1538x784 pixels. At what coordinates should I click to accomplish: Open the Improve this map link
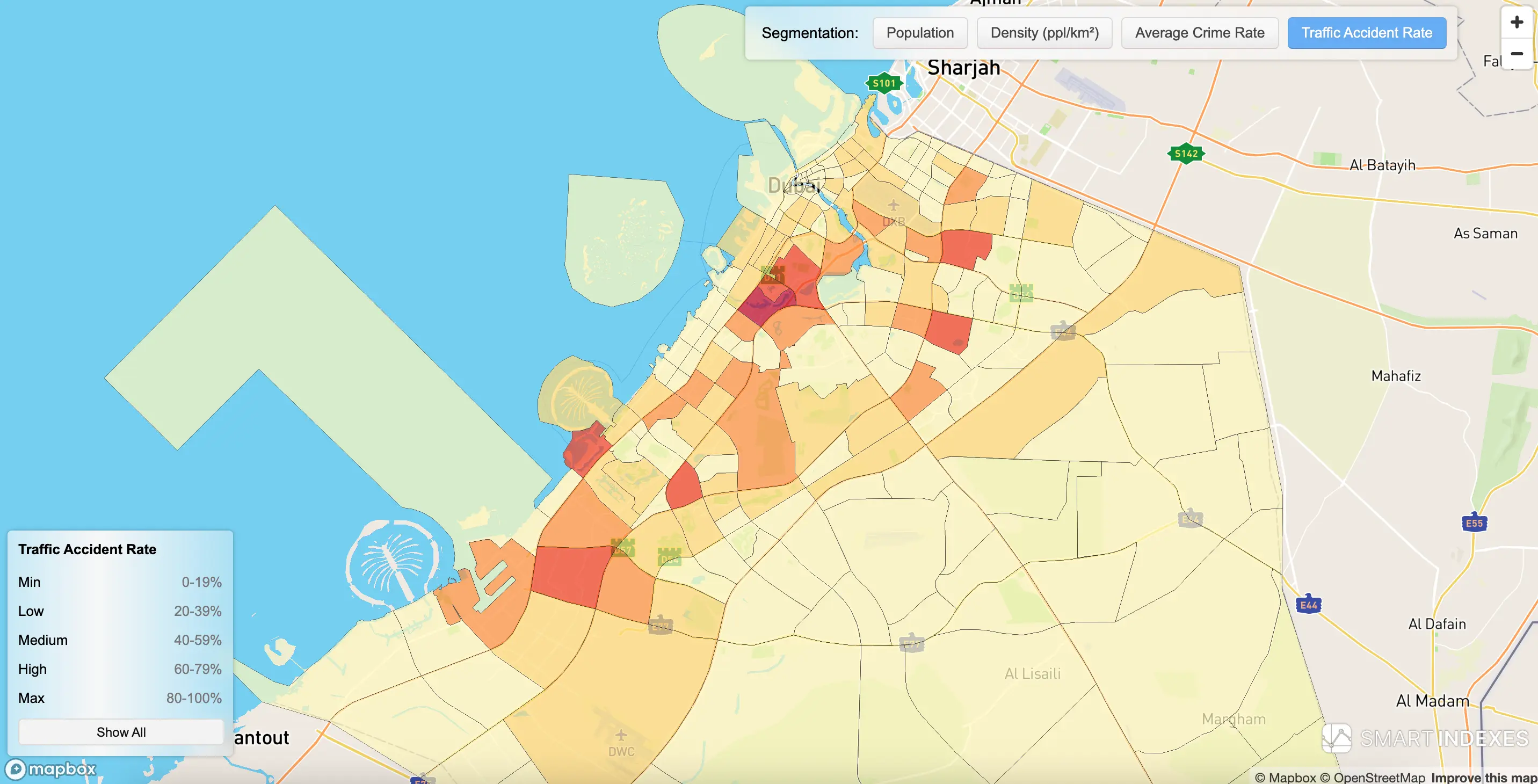pyautogui.click(x=1484, y=777)
